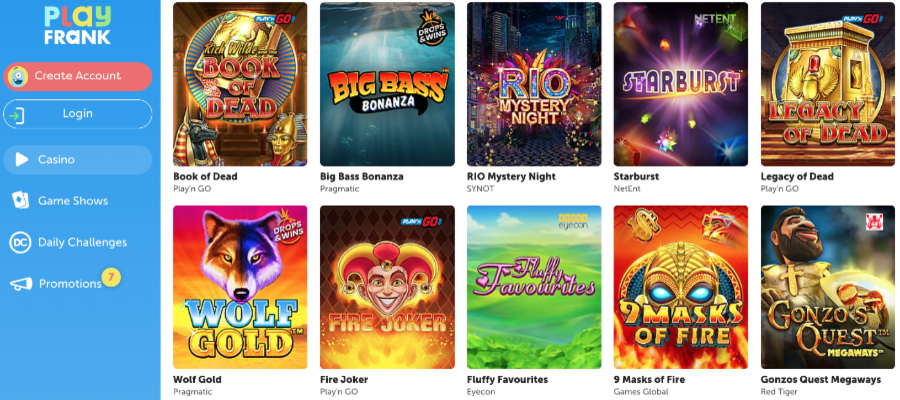Click the Gonzos Quest Megaways title link
Screen dimensions: 900x400
820,379
